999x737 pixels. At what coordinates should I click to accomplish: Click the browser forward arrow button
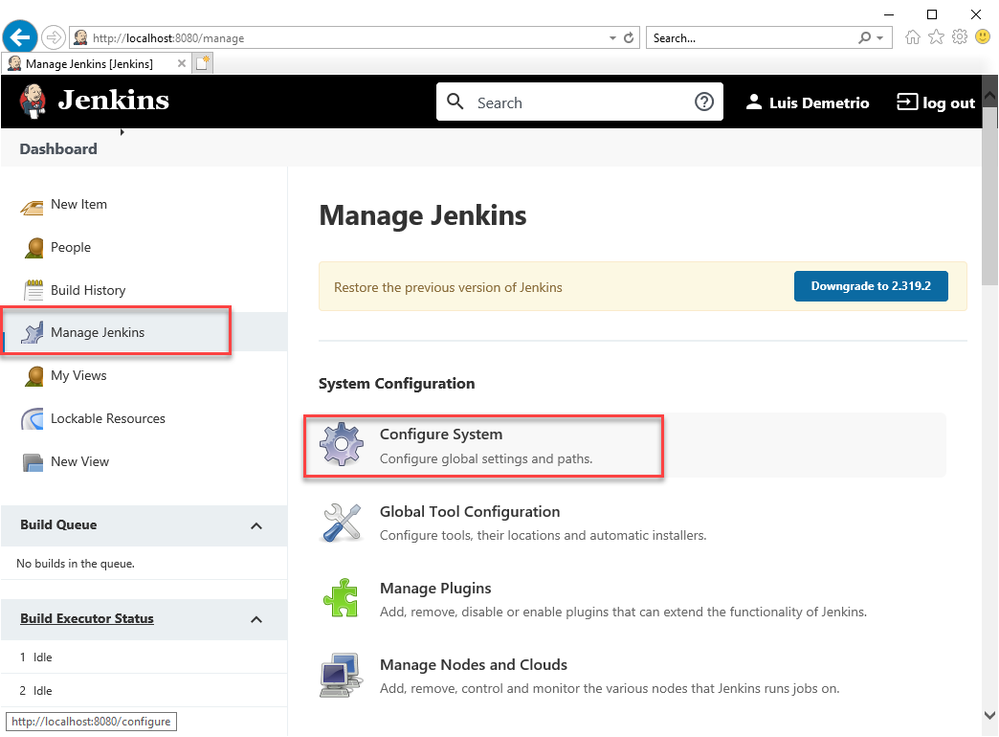click(54, 38)
